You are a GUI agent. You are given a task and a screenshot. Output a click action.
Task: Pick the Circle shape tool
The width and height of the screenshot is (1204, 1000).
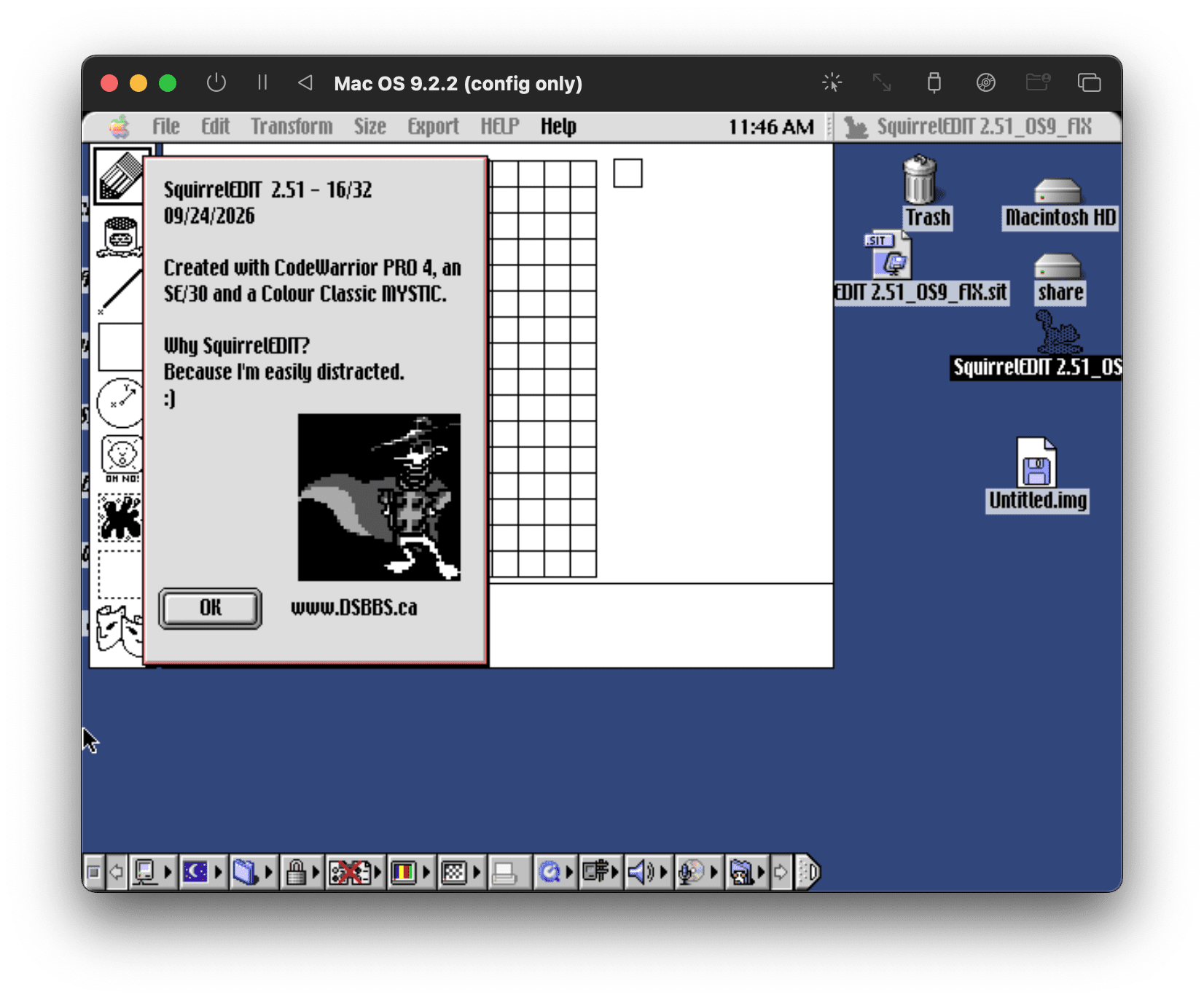pos(121,402)
